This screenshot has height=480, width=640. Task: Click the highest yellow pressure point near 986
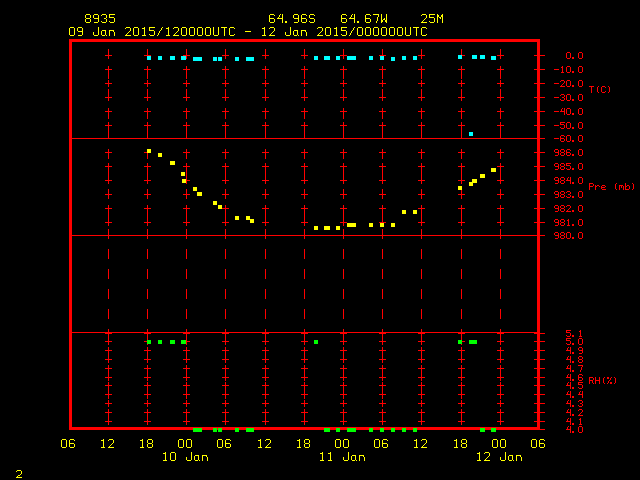[149, 151]
